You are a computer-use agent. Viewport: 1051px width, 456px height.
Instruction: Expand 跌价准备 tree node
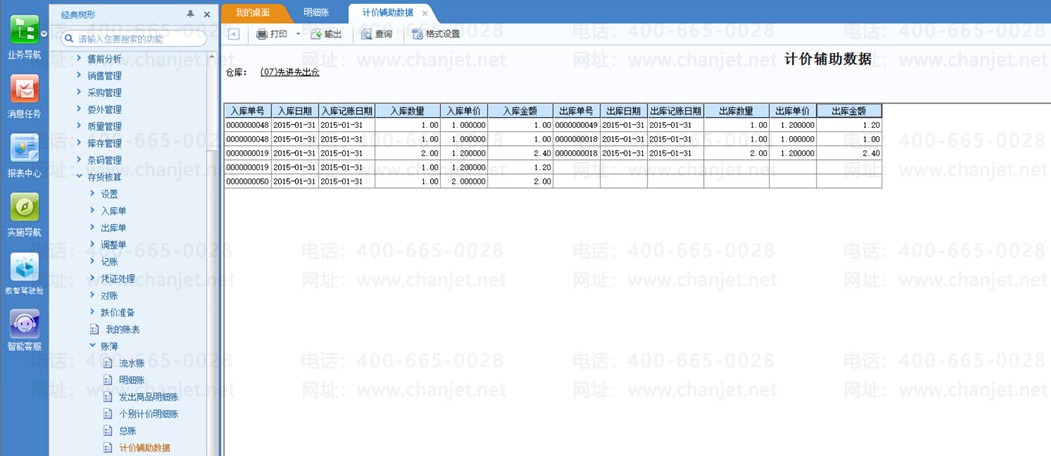click(92, 312)
